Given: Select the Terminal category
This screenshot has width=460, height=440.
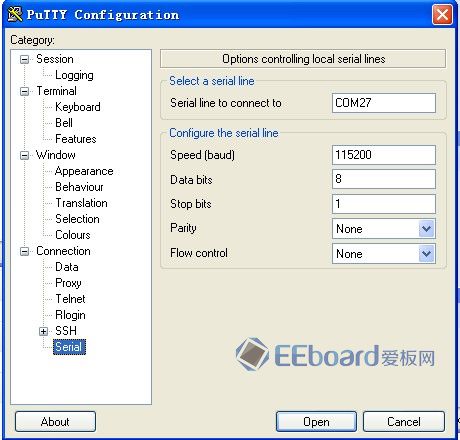Looking at the screenshot, I should click(56, 91).
